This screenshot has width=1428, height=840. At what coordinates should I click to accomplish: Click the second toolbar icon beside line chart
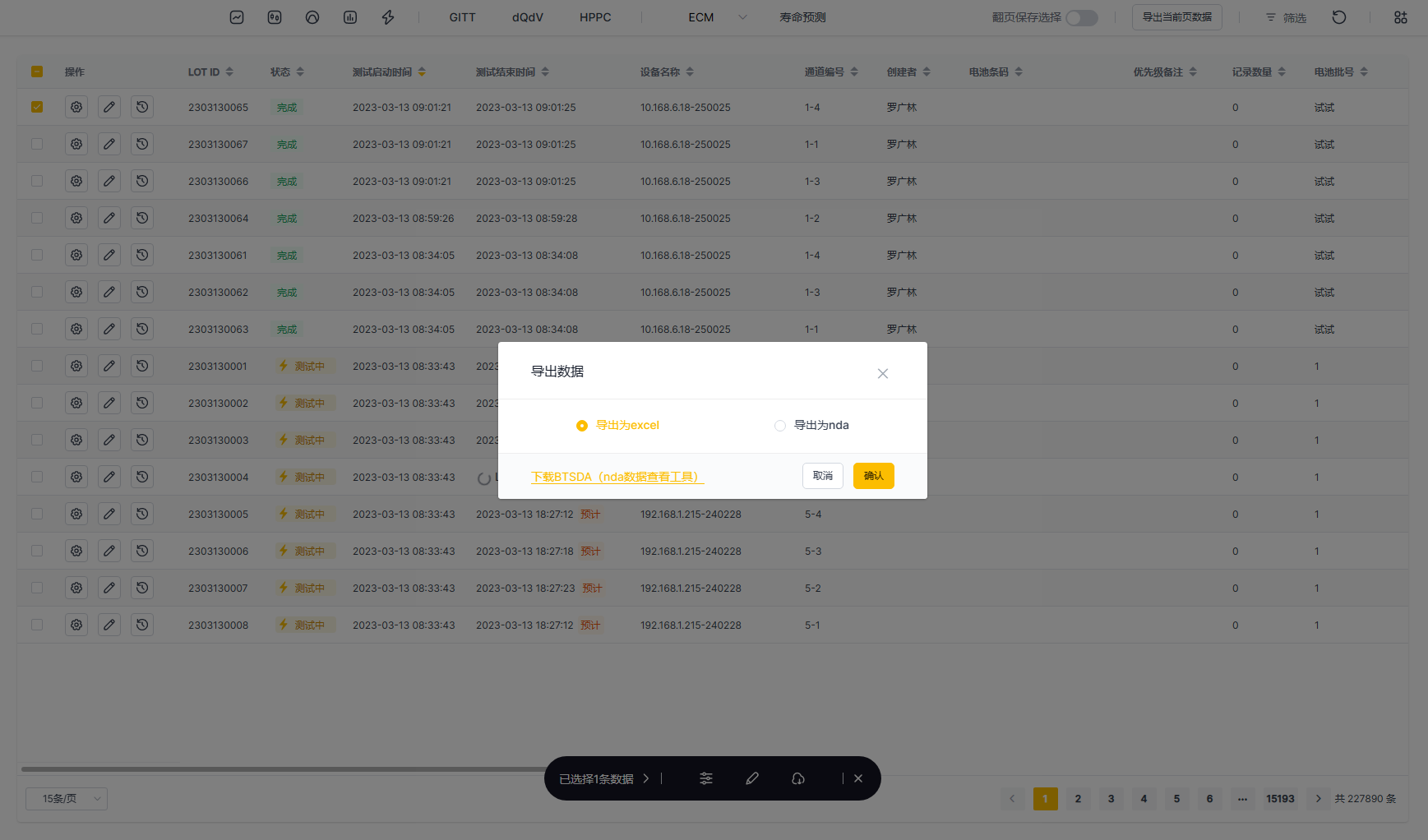(x=275, y=17)
